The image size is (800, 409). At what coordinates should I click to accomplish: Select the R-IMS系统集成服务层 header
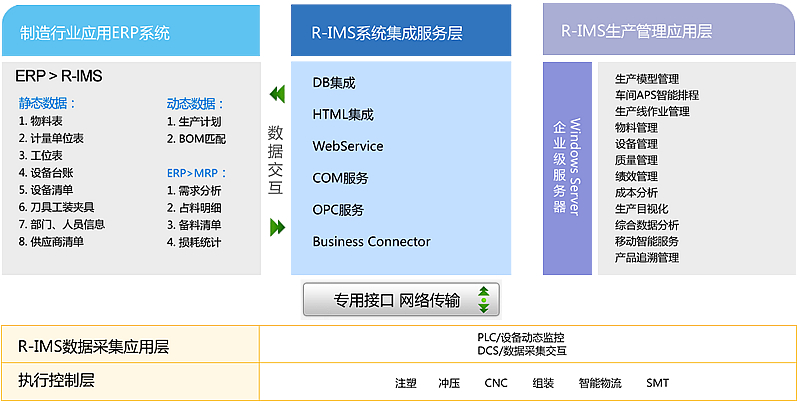(x=401, y=31)
